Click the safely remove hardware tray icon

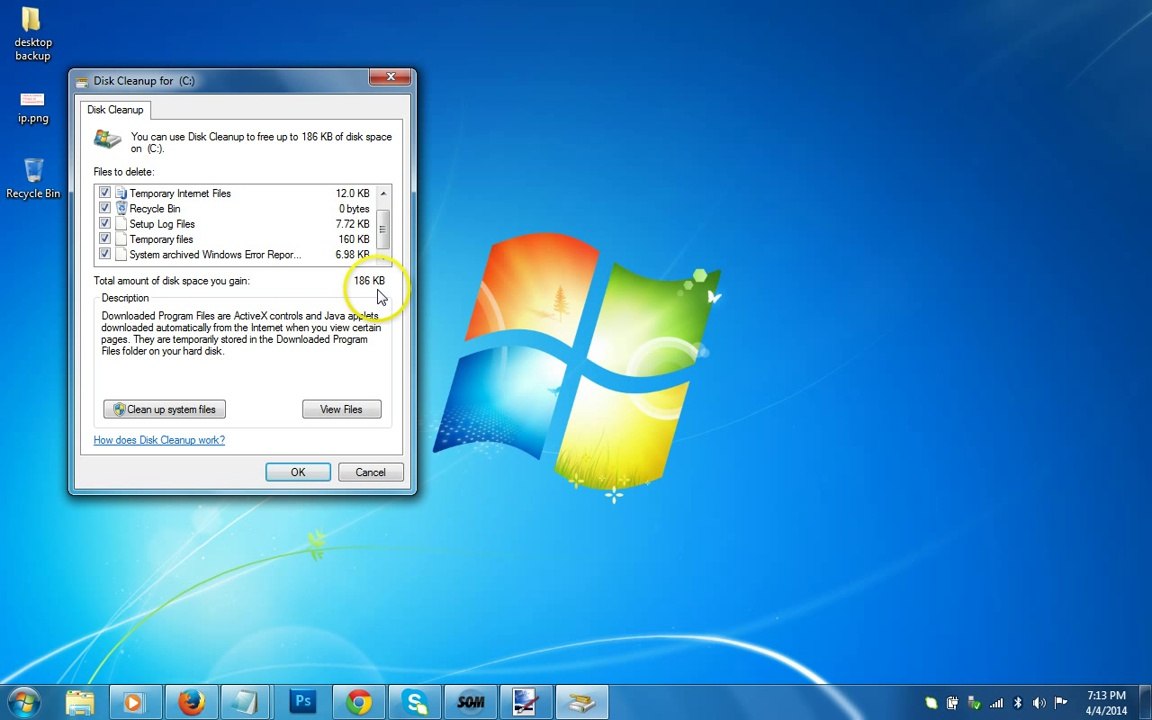point(952,703)
